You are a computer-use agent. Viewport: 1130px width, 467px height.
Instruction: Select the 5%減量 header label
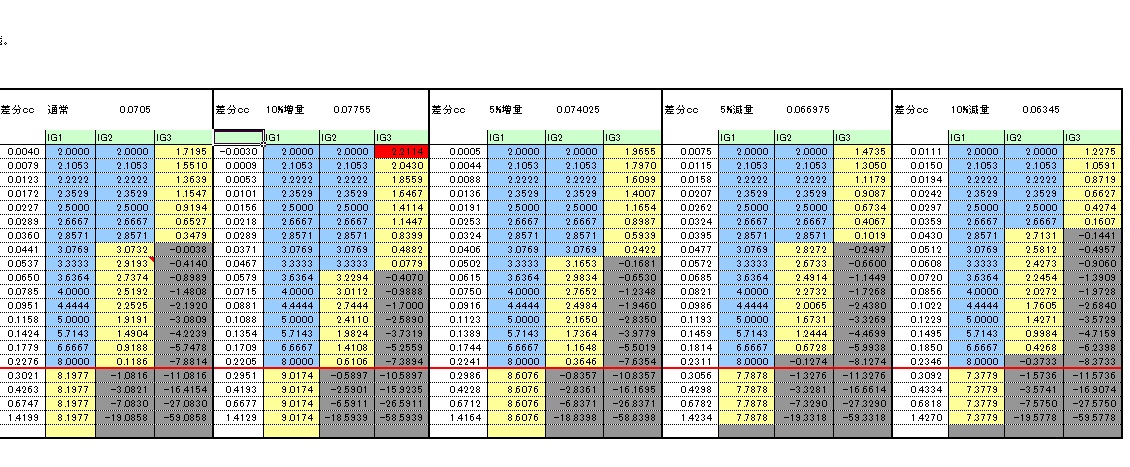click(737, 110)
